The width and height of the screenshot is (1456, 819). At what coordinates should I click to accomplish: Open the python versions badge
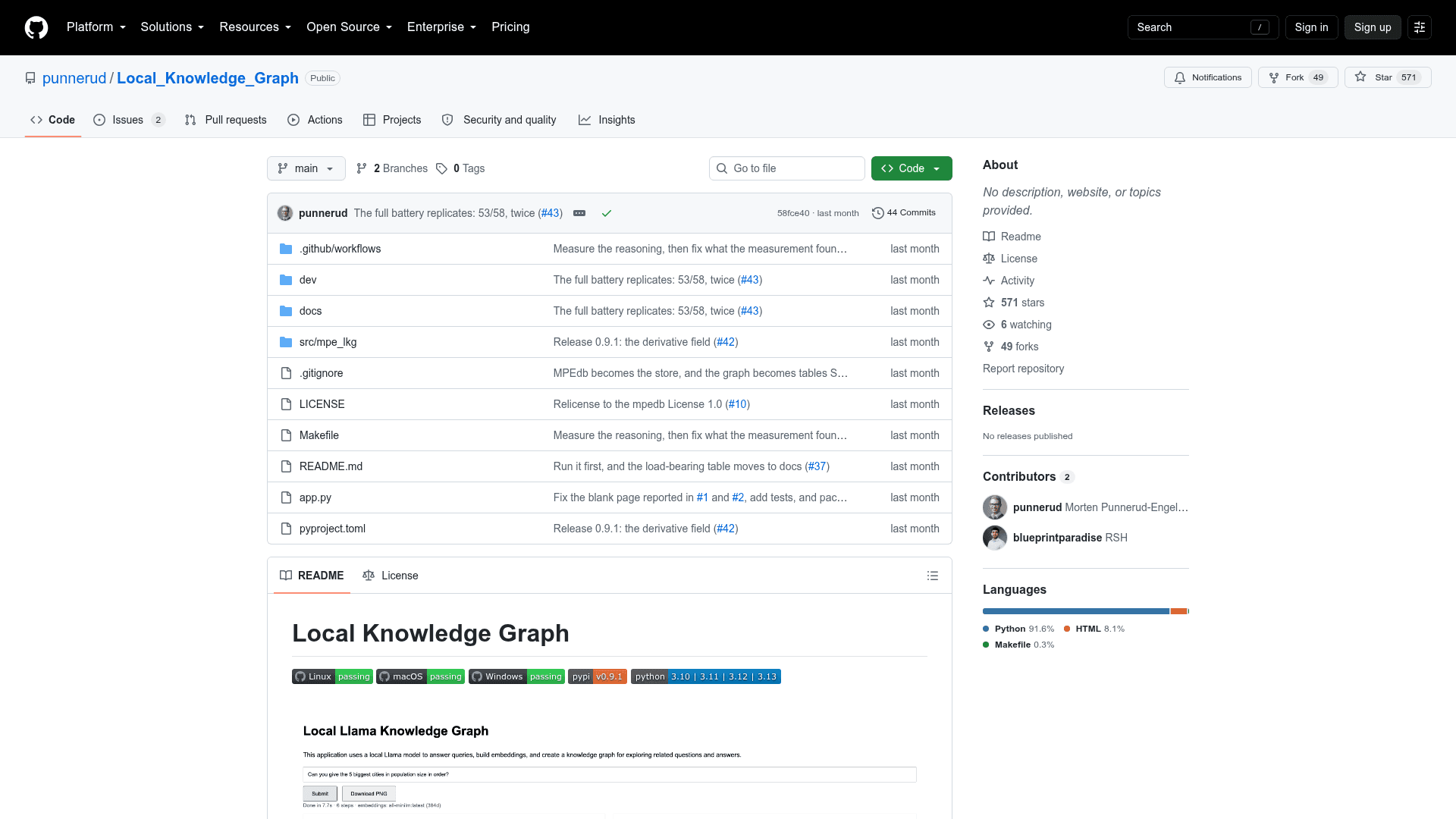pos(706,676)
